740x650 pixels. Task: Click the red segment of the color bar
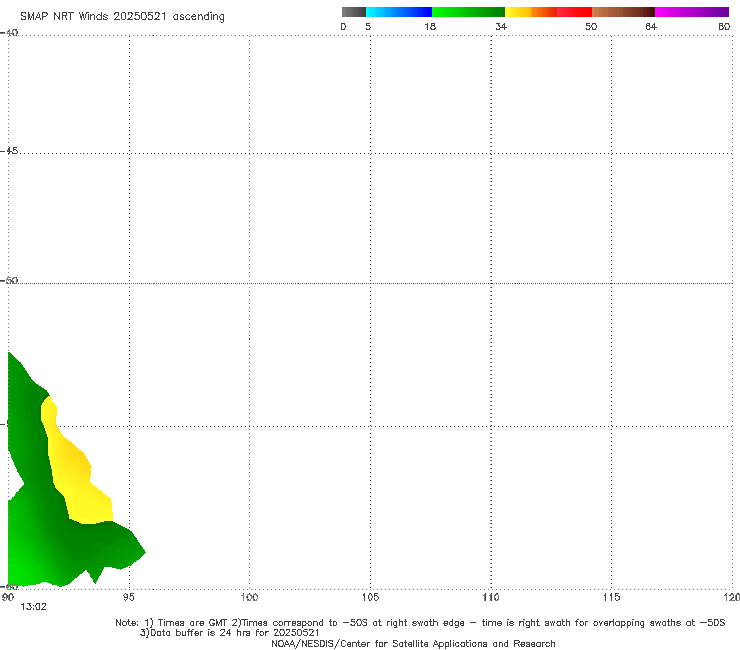[x=574, y=12]
